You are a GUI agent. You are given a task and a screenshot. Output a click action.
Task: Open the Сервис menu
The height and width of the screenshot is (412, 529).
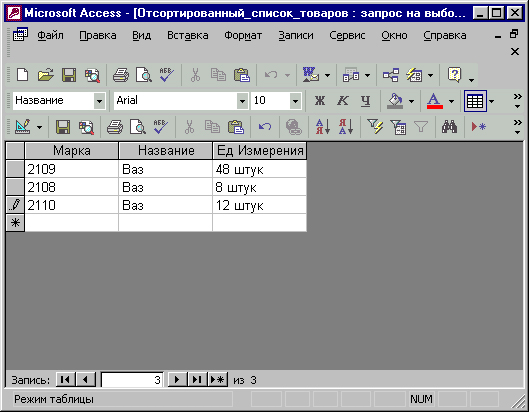347,35
